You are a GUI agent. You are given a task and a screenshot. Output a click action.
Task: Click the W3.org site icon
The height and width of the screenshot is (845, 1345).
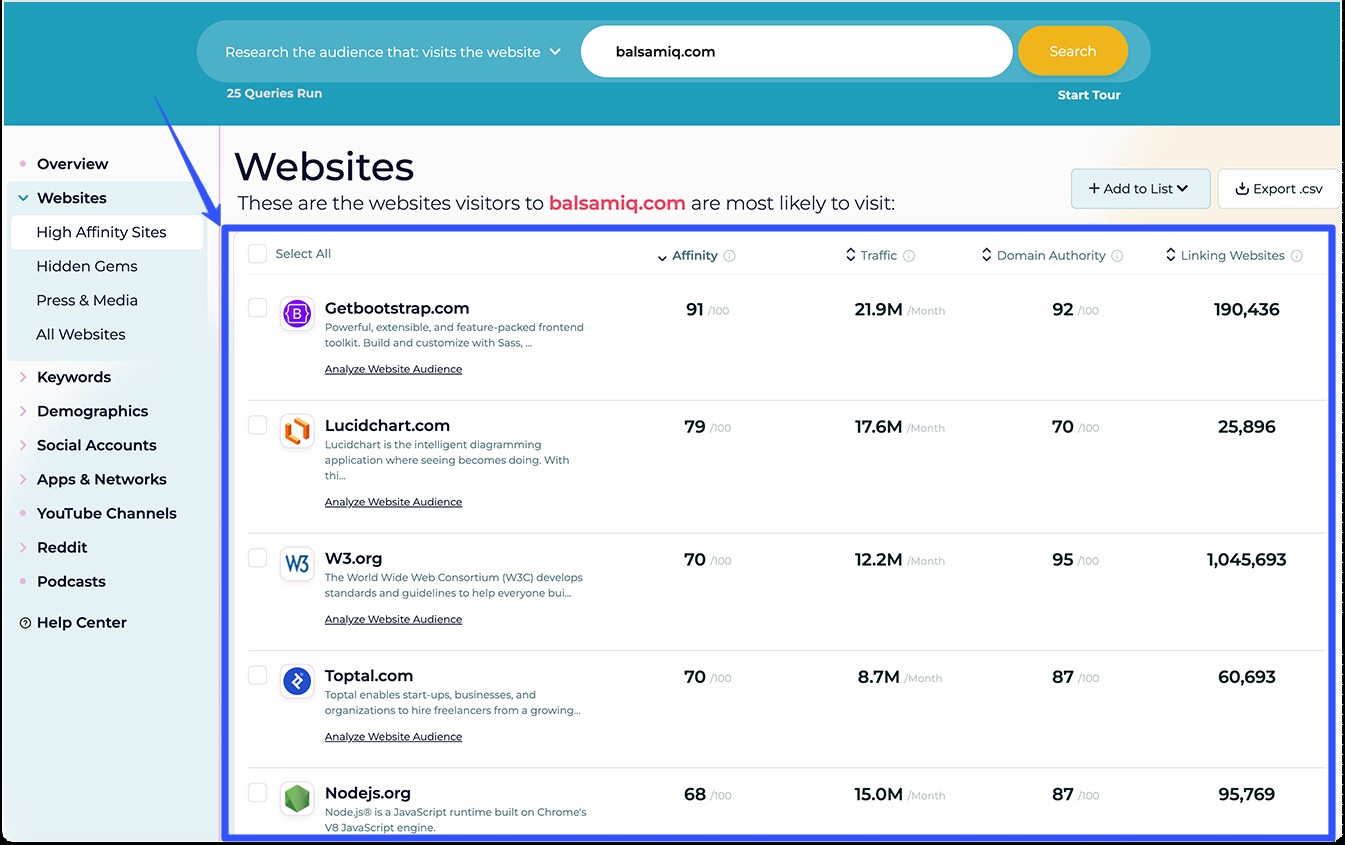click(296, 564)
